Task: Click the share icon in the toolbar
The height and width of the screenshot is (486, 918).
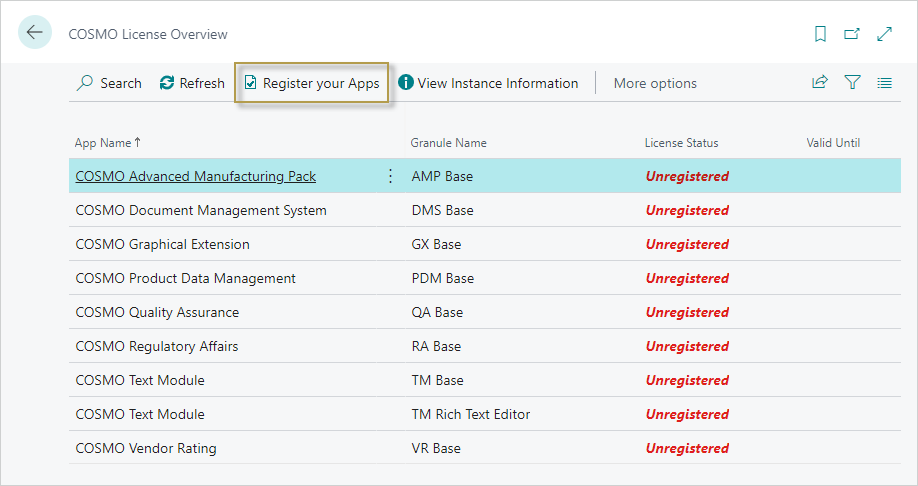Action: click(x=820, y=83)
